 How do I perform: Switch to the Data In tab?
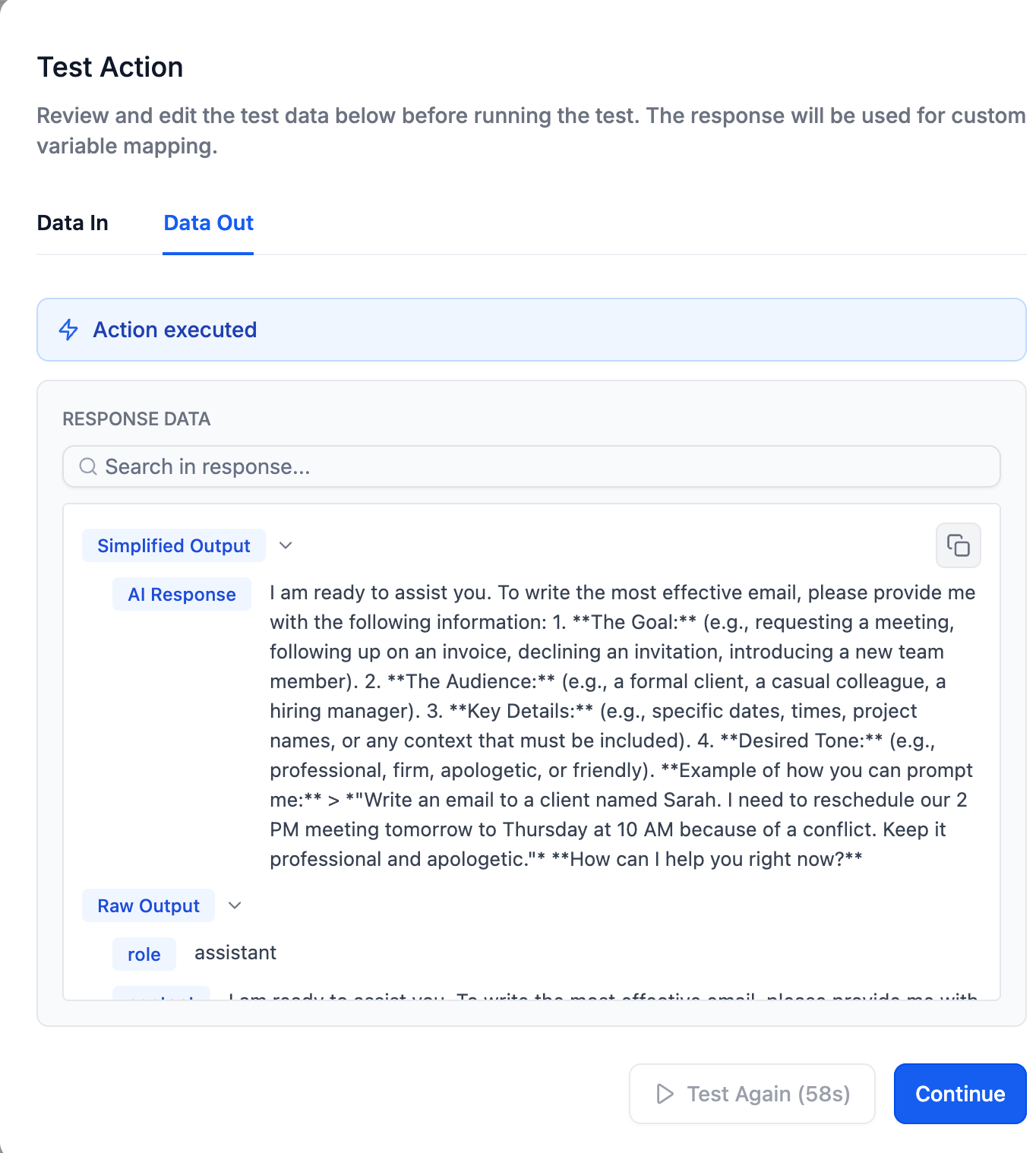(x=73, y=223)
